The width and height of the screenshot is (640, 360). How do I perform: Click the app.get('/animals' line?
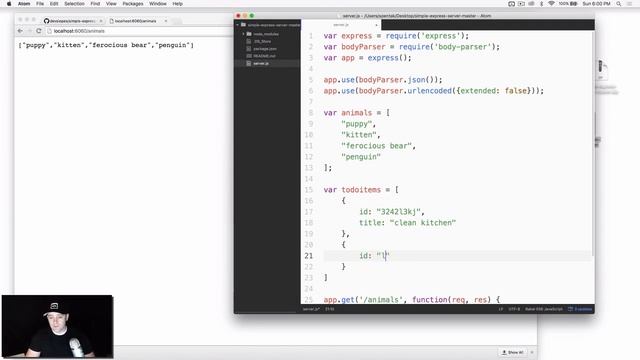tap(412, 299)
